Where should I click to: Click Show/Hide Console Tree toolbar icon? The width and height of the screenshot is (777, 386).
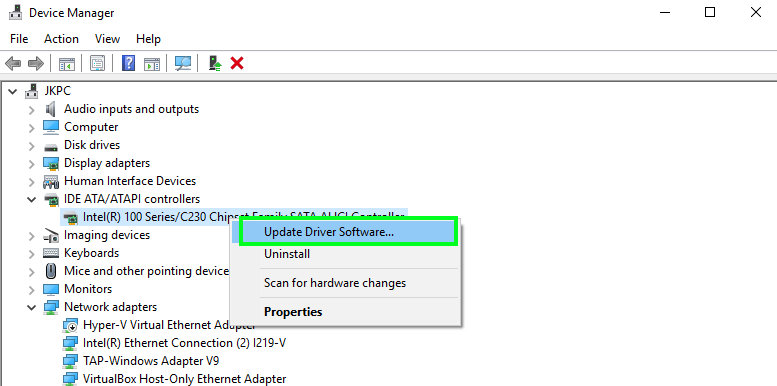[66, 63]
